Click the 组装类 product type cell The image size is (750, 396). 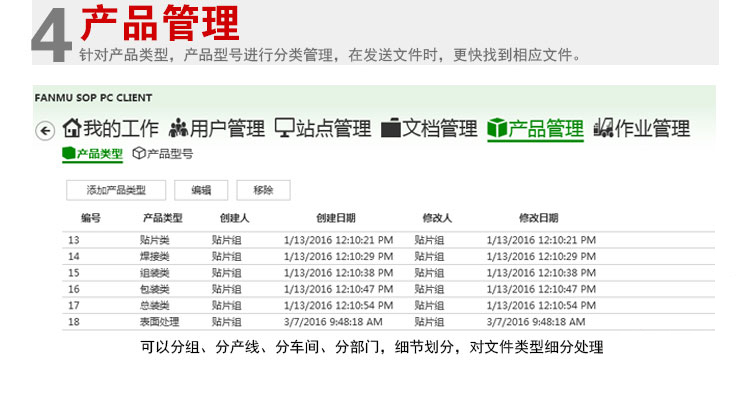[154, 273]
